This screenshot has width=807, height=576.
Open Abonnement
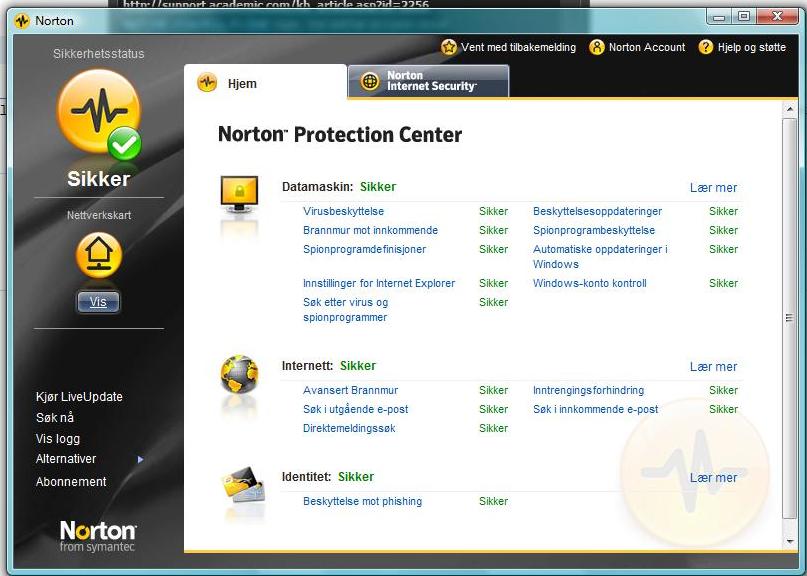coord(71,482)
